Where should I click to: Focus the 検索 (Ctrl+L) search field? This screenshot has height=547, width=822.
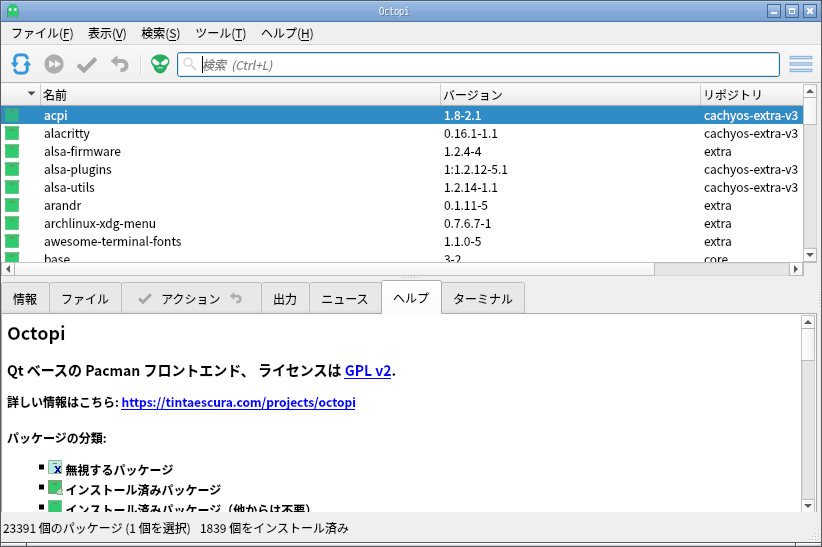click(x=478, y=65)
